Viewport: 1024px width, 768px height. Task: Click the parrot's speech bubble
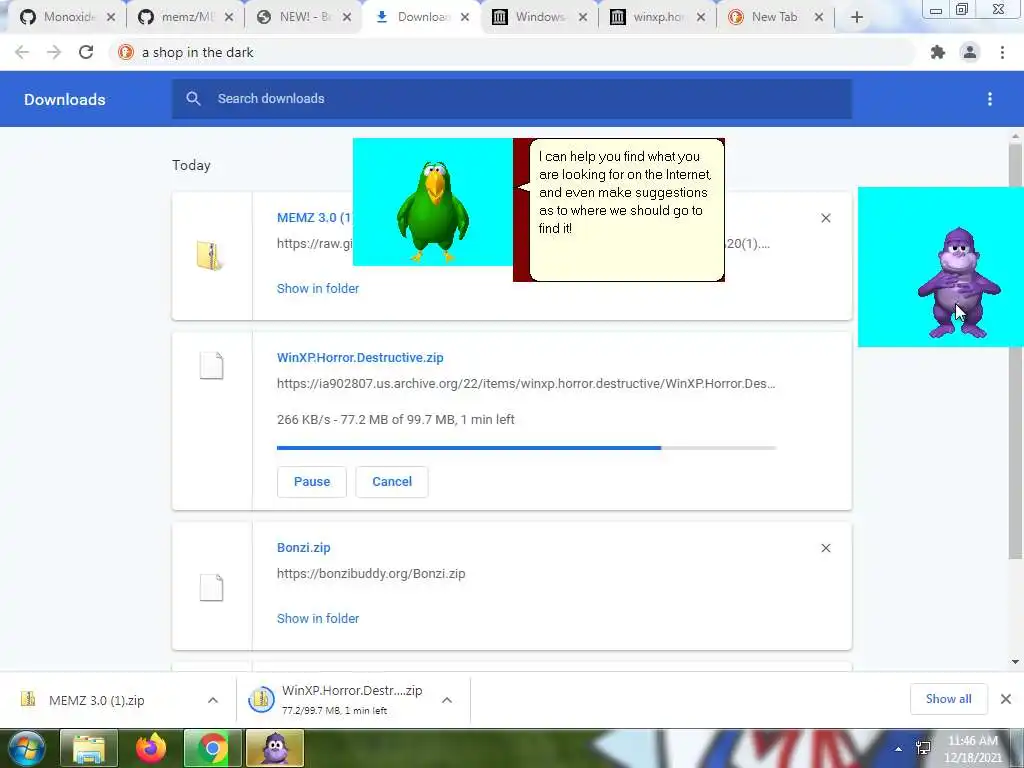click(x=626, y=210)
